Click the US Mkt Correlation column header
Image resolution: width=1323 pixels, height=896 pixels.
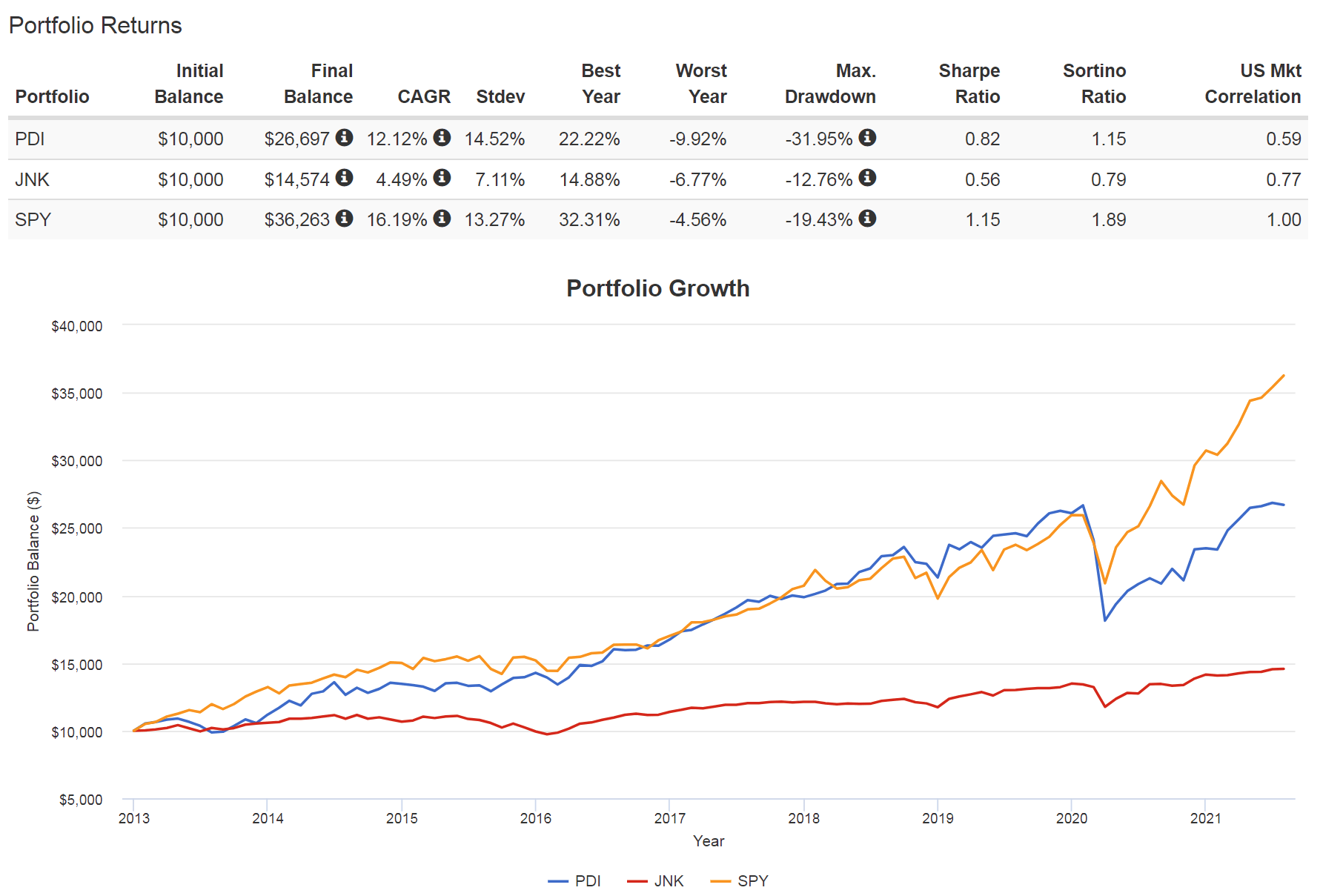1253,84
